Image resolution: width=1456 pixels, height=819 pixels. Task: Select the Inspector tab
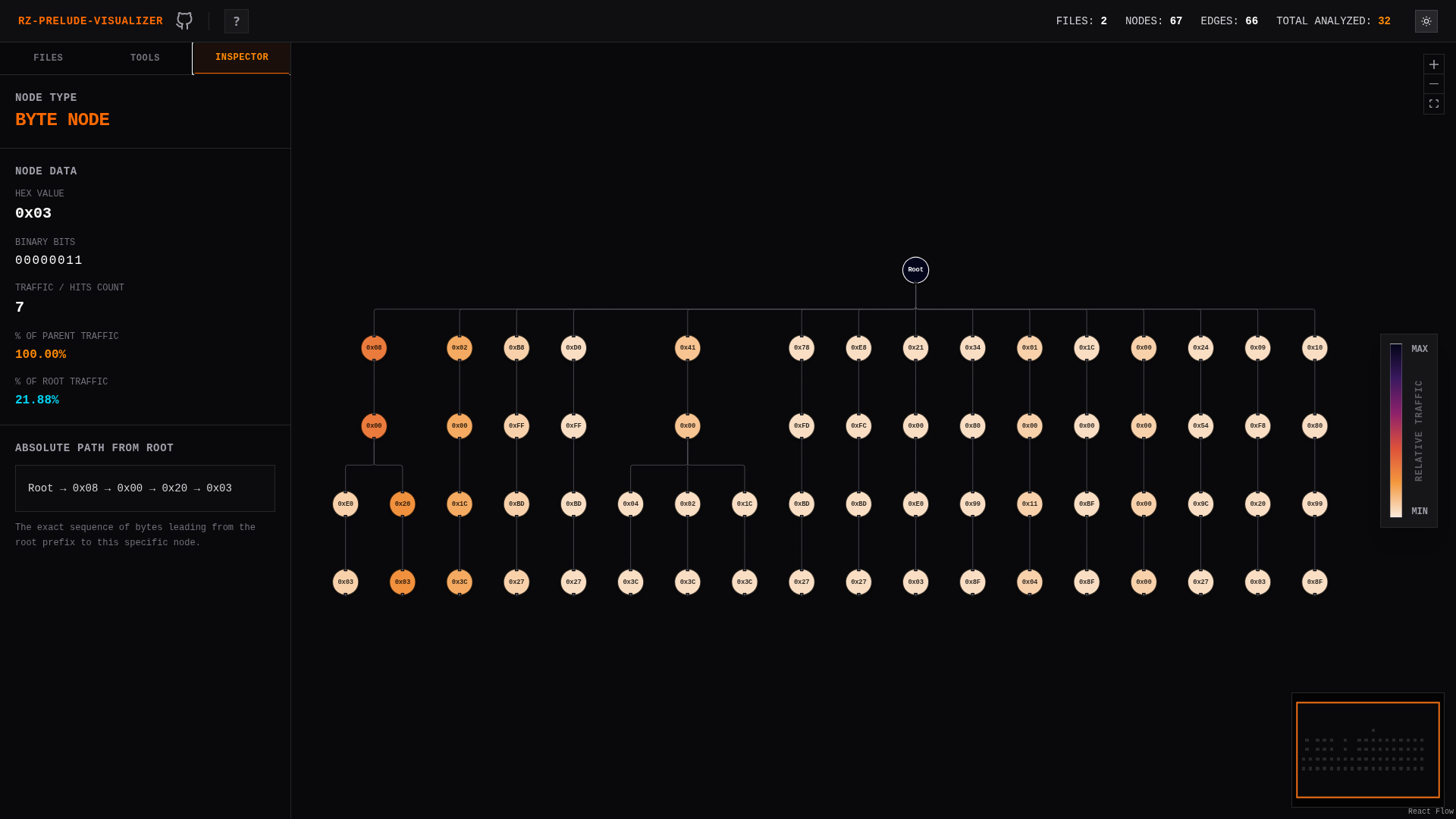242,58
